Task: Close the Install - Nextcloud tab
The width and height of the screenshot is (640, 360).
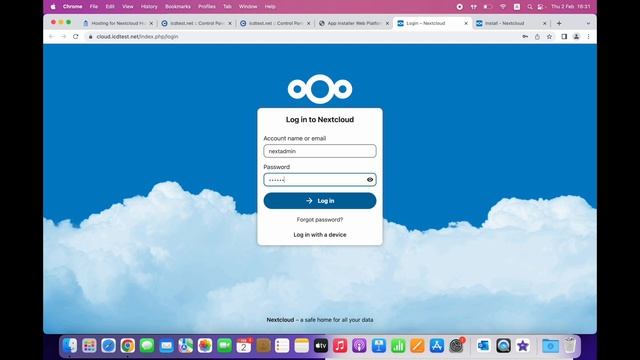Action: [x=544, y=24]
